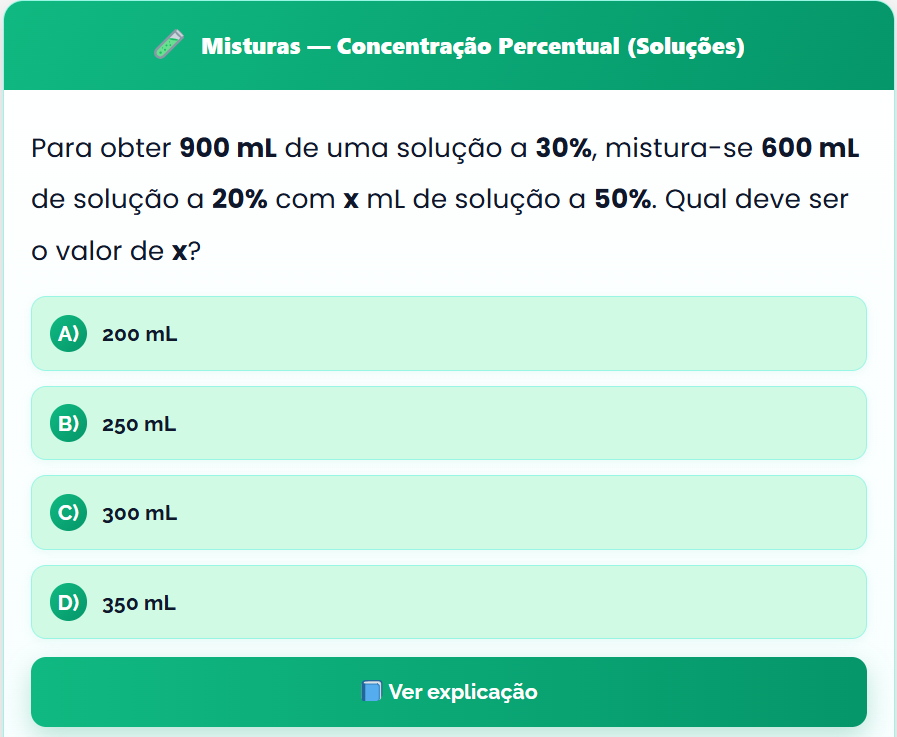Viewport: 897px width, 737px height.
Task: Click the circular D) badge
Action: click(x=68, y=603)
